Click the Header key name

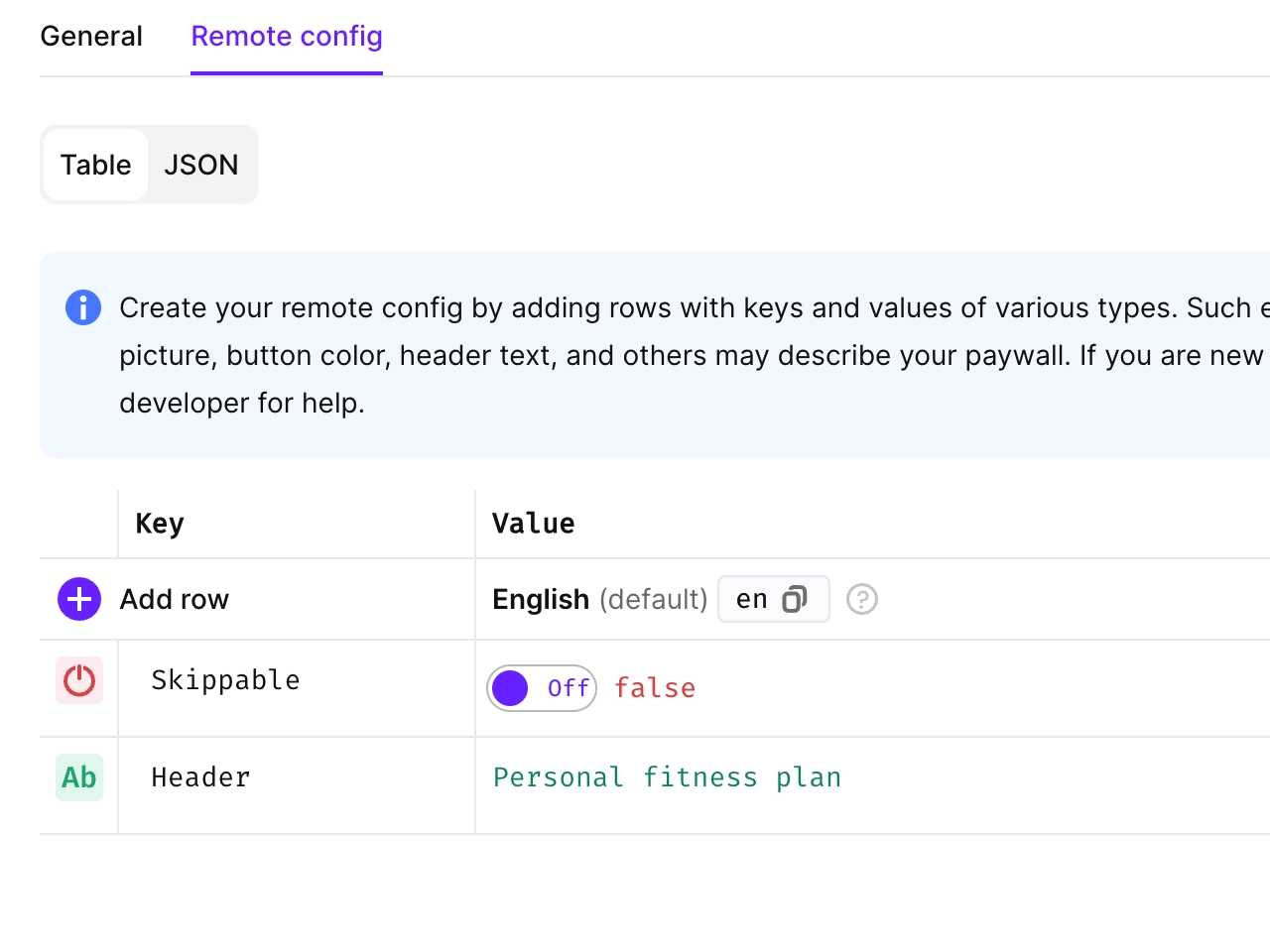click(x=200, y=777)
